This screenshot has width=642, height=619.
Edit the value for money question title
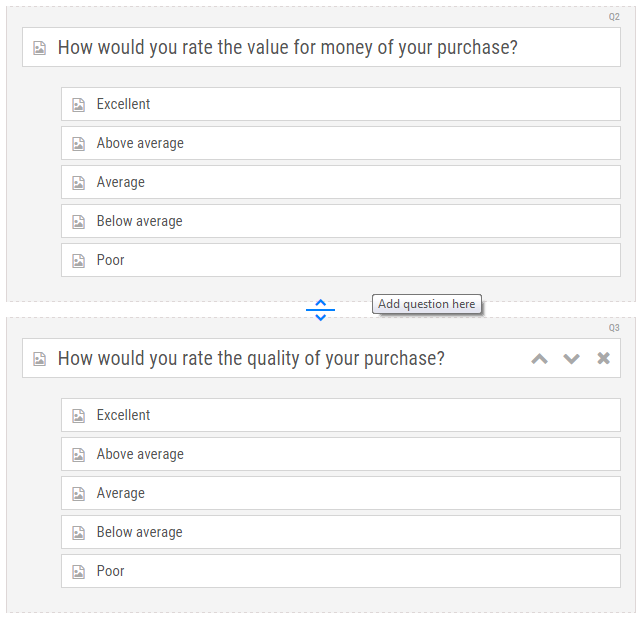(287, 47)
